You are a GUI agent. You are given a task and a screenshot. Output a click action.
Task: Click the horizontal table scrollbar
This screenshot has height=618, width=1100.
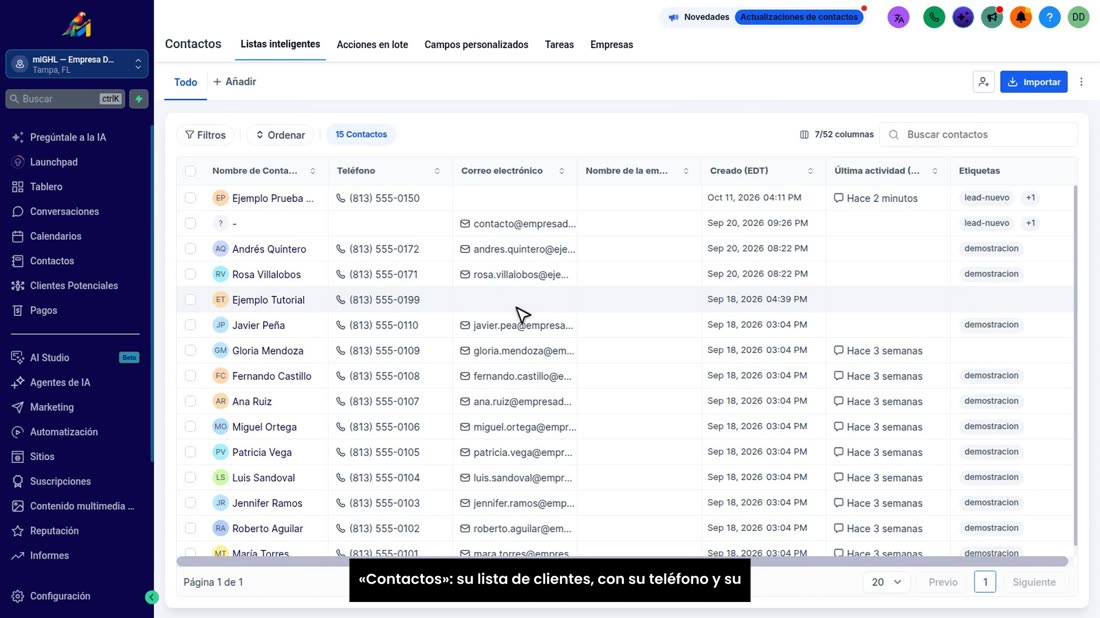tap(622, 562)
